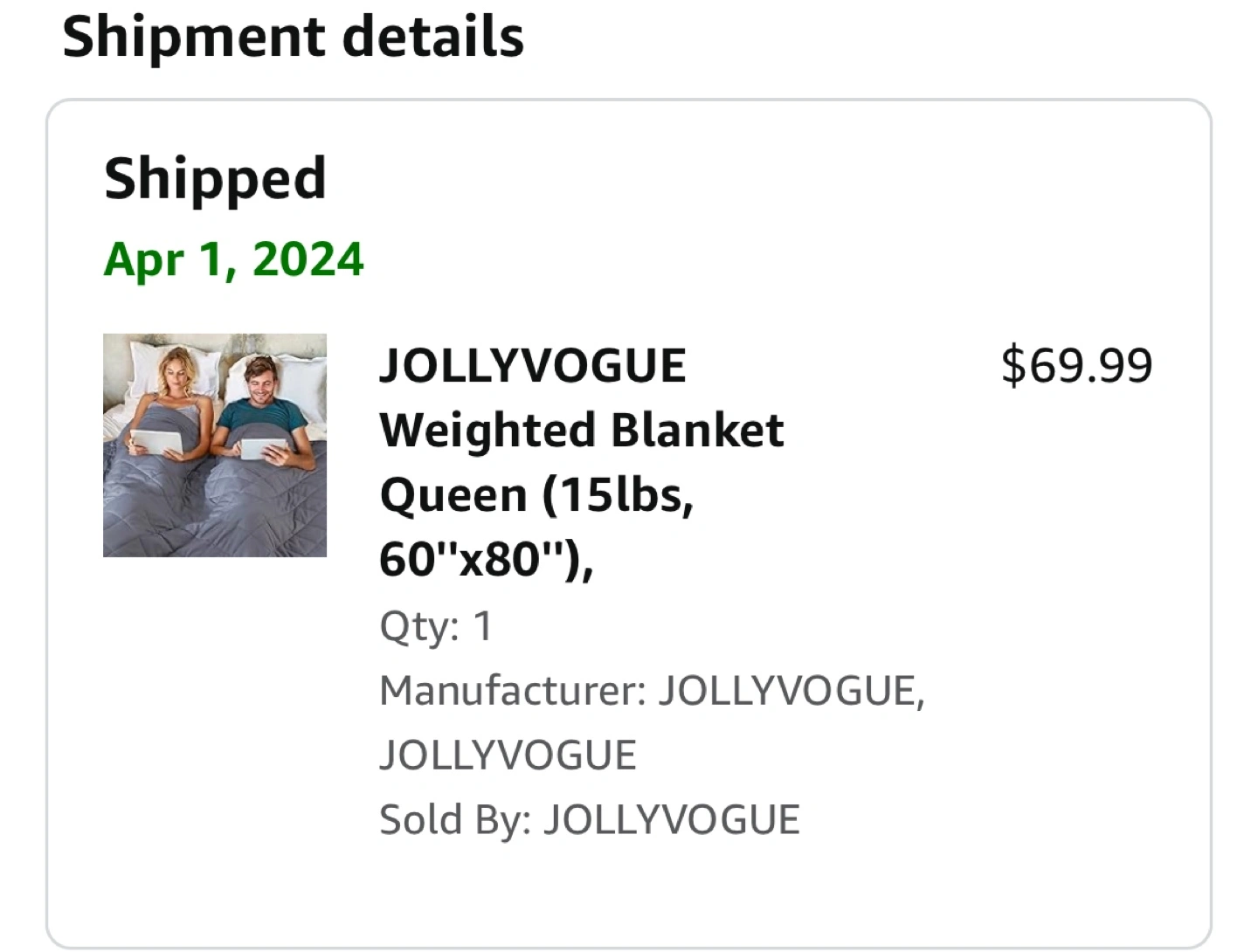Click the bold JOLLYVOGUE brand name in title
The image size is (1258, 952).
(x=533, y=365)
